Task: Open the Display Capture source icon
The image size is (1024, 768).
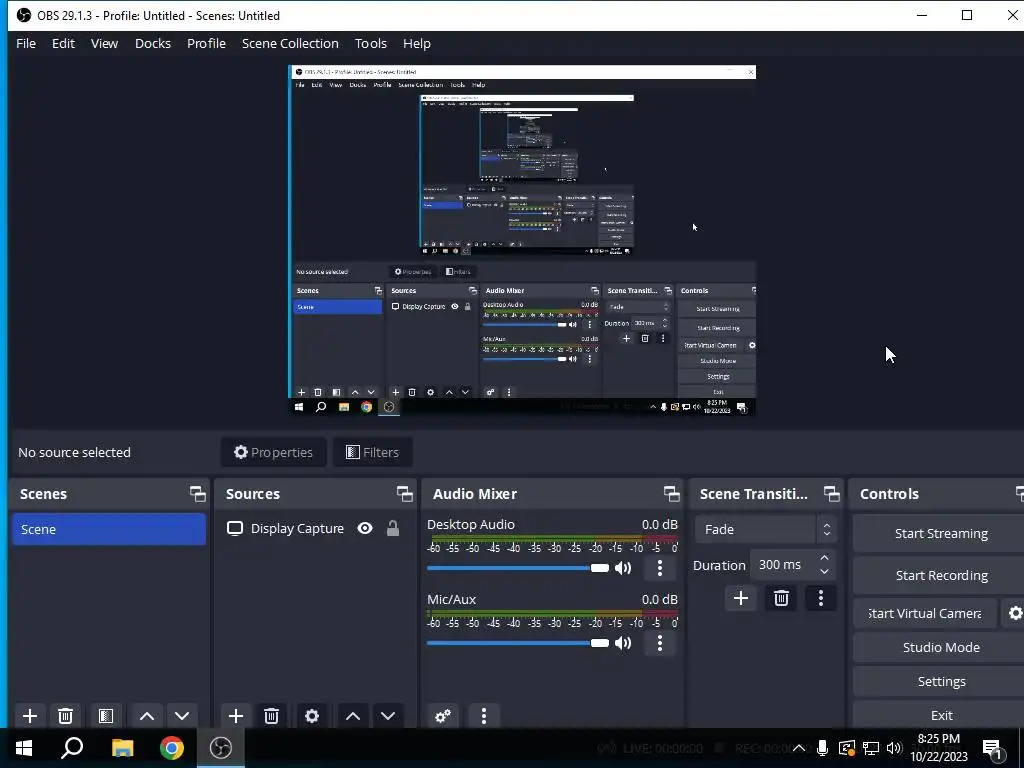Action: click(234, 528)
